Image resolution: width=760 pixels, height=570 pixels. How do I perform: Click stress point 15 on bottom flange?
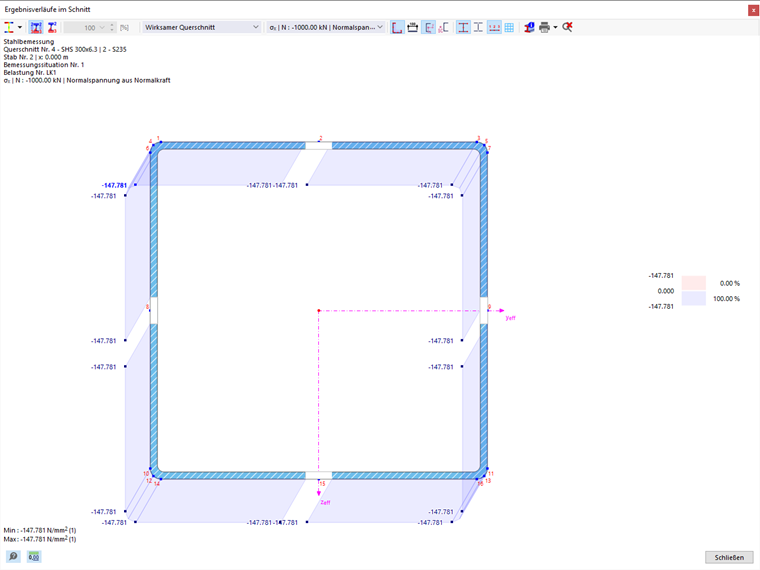[x=322, y=484]
